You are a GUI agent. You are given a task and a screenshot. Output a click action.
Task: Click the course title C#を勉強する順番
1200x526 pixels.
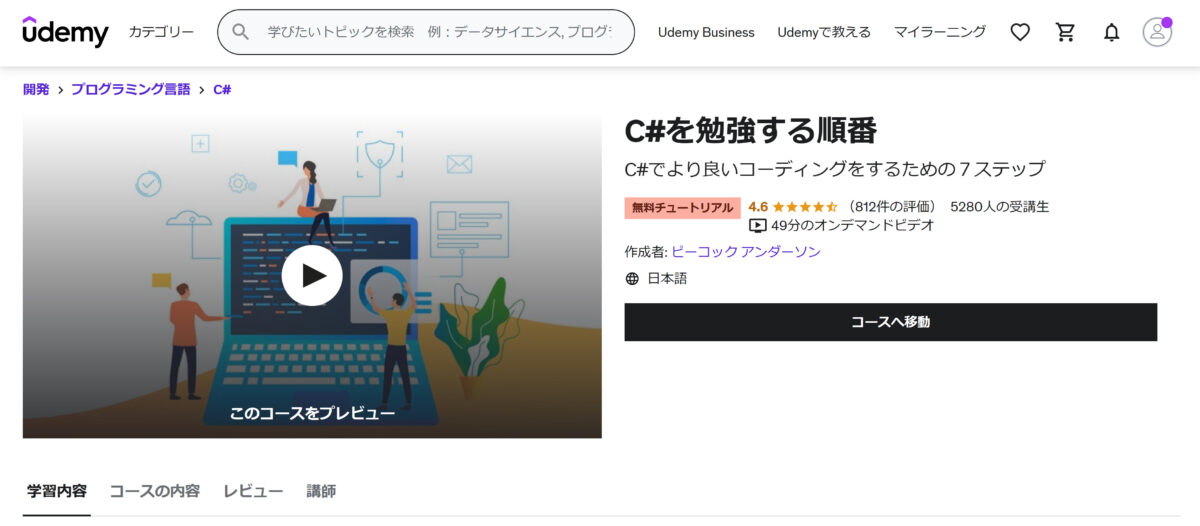[750, 131]
